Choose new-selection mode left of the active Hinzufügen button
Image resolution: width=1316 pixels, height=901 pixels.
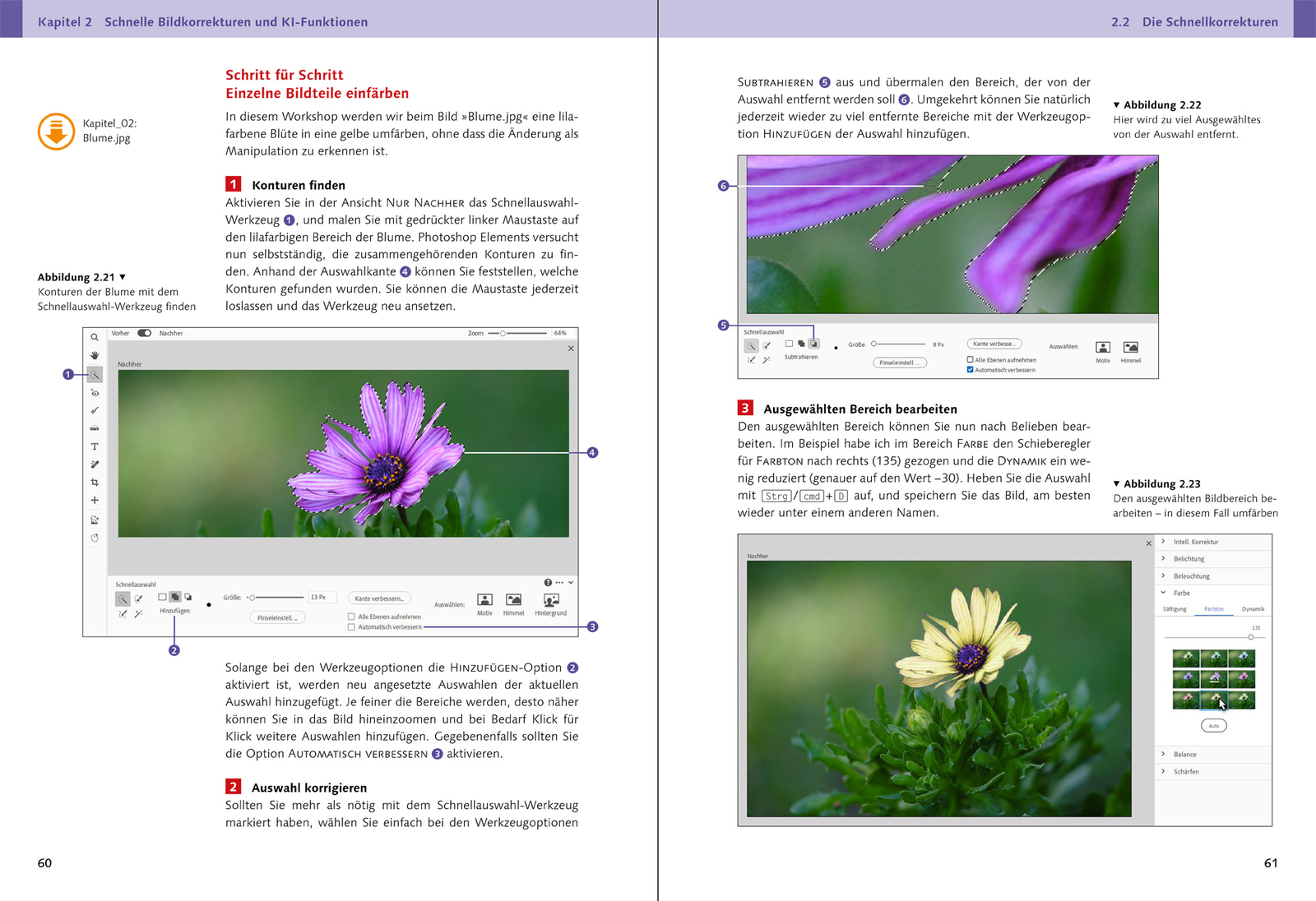162,597
